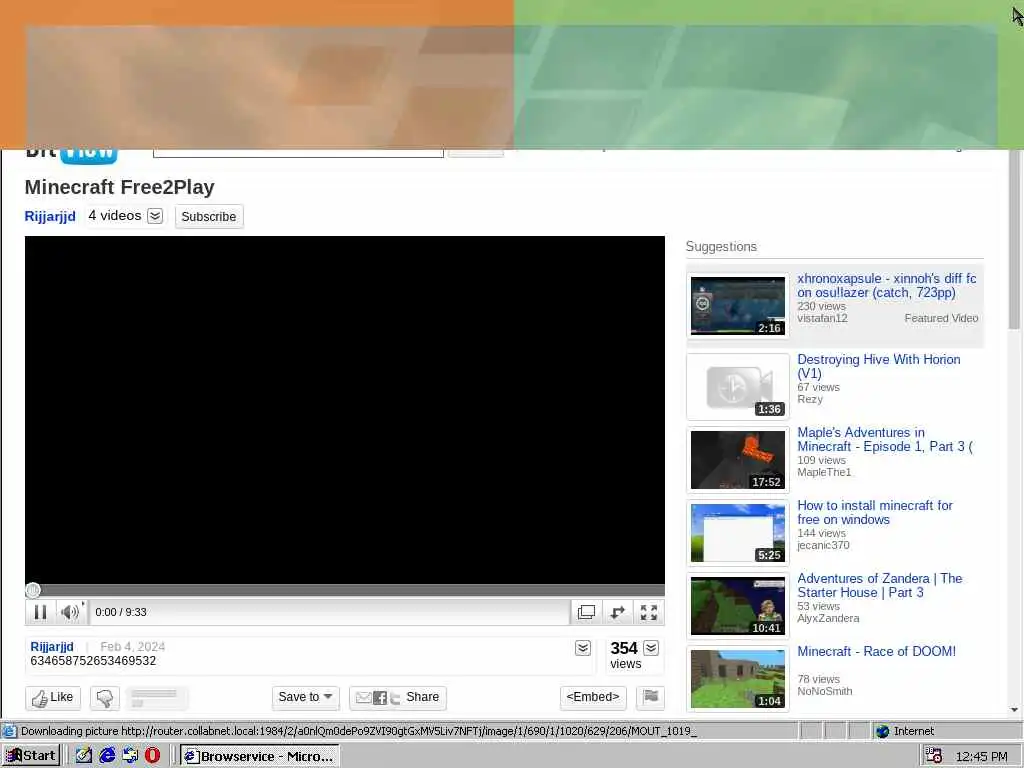
Task: Click the '634658752653469532' description text
Action: (x=93, y=661)
